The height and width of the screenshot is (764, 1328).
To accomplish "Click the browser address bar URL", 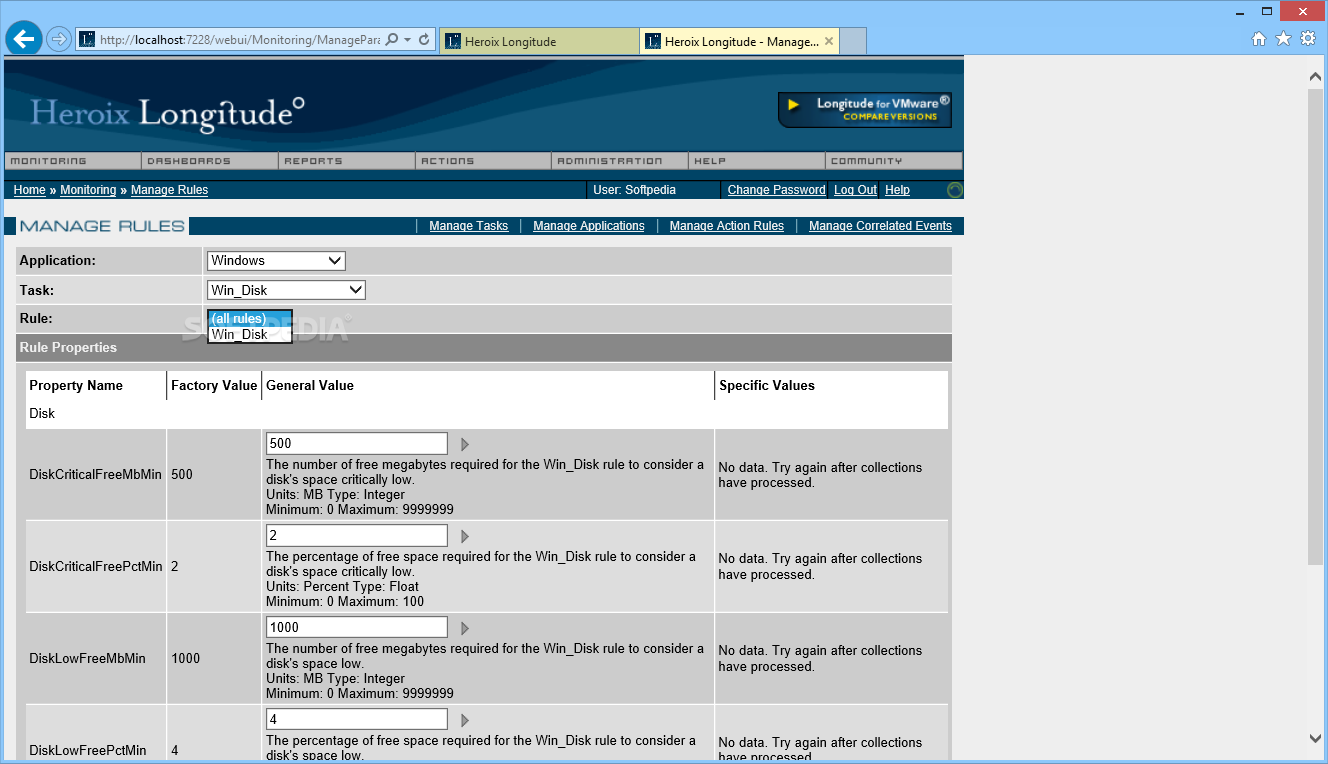I will [x=239, y=40].
